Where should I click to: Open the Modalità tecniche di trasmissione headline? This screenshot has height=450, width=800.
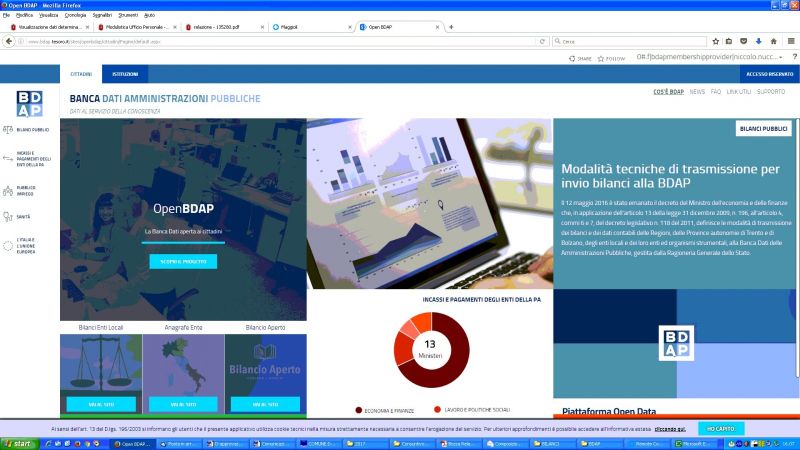670,176
